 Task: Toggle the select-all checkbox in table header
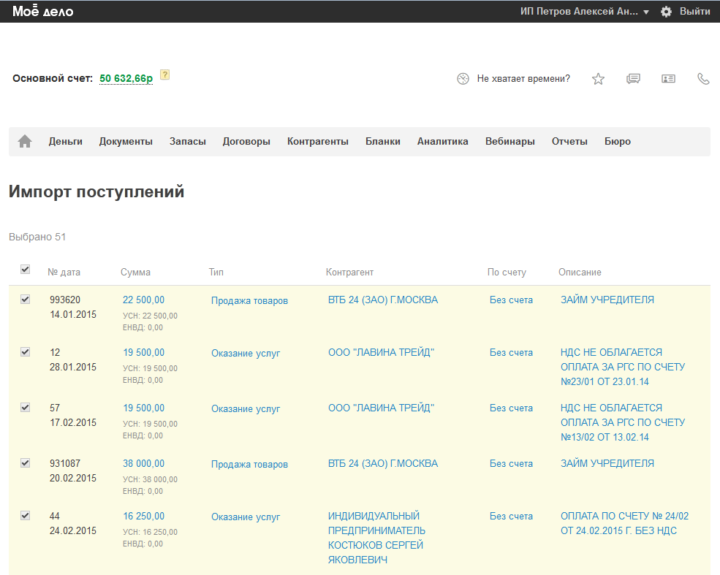tap(25, 269)
